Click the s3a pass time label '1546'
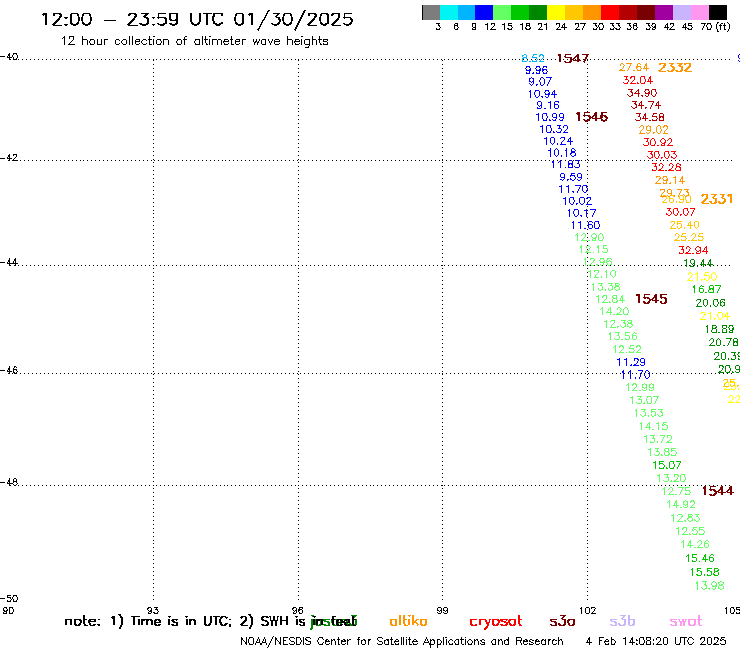 pos(591,117)
